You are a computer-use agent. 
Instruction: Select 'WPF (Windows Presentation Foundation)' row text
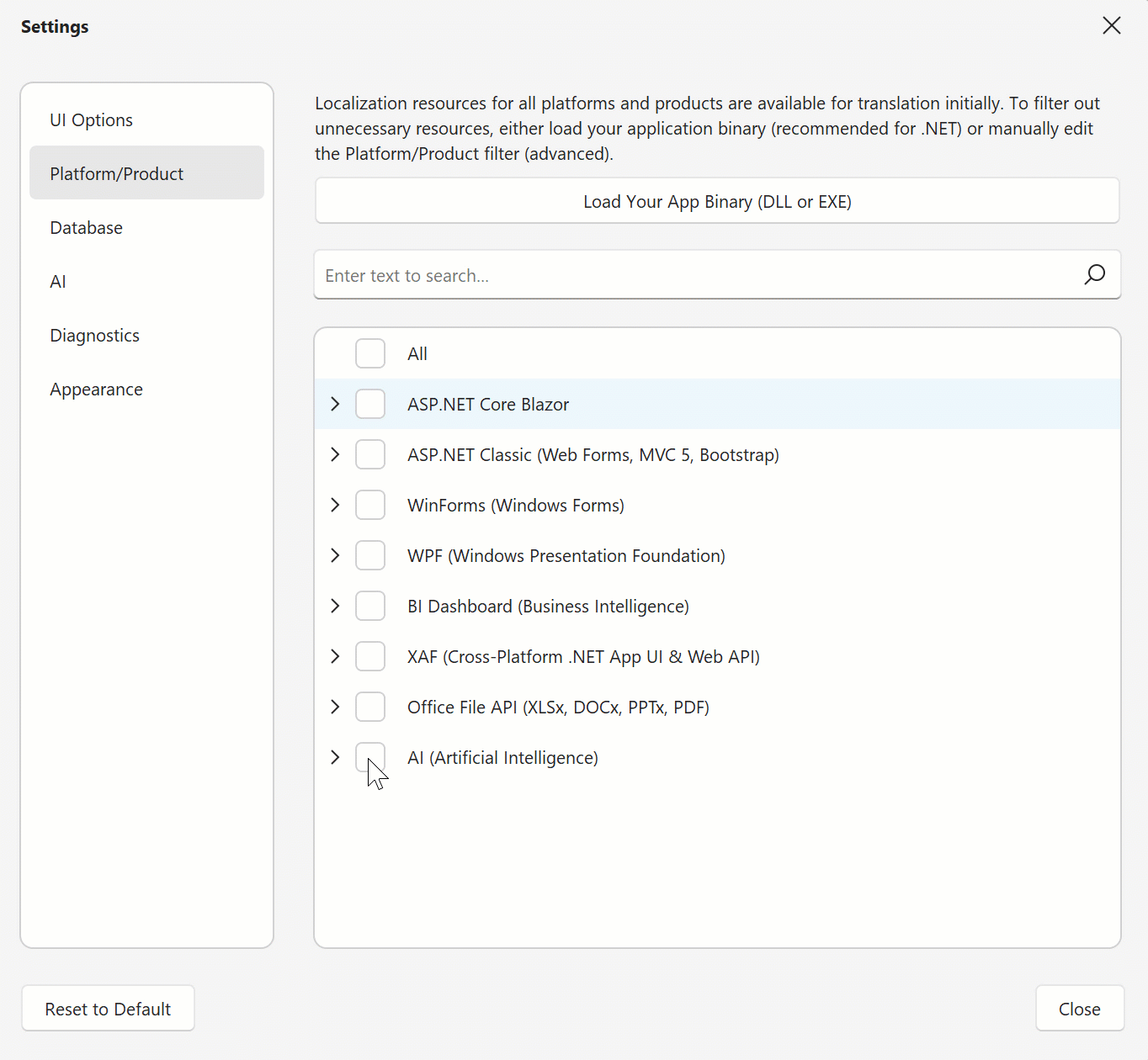click(x=566, y=556)
